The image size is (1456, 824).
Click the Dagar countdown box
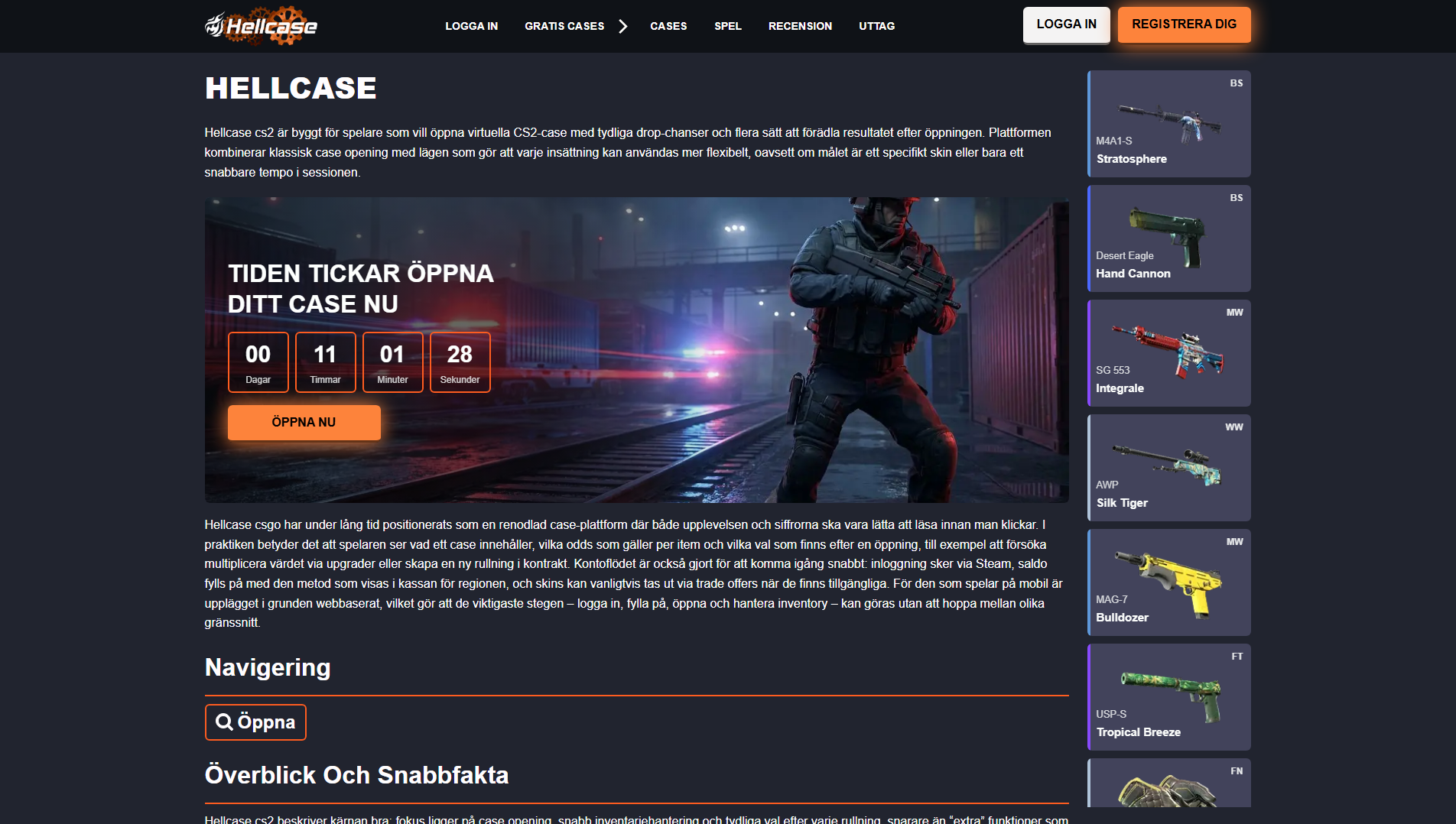click(x=258, y=362)
